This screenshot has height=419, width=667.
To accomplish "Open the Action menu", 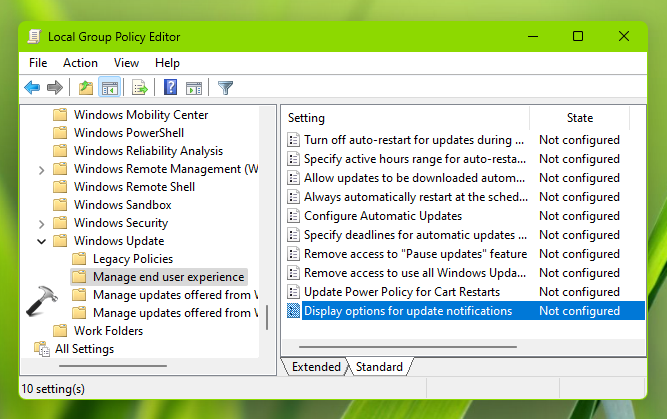I will [80, 63].
